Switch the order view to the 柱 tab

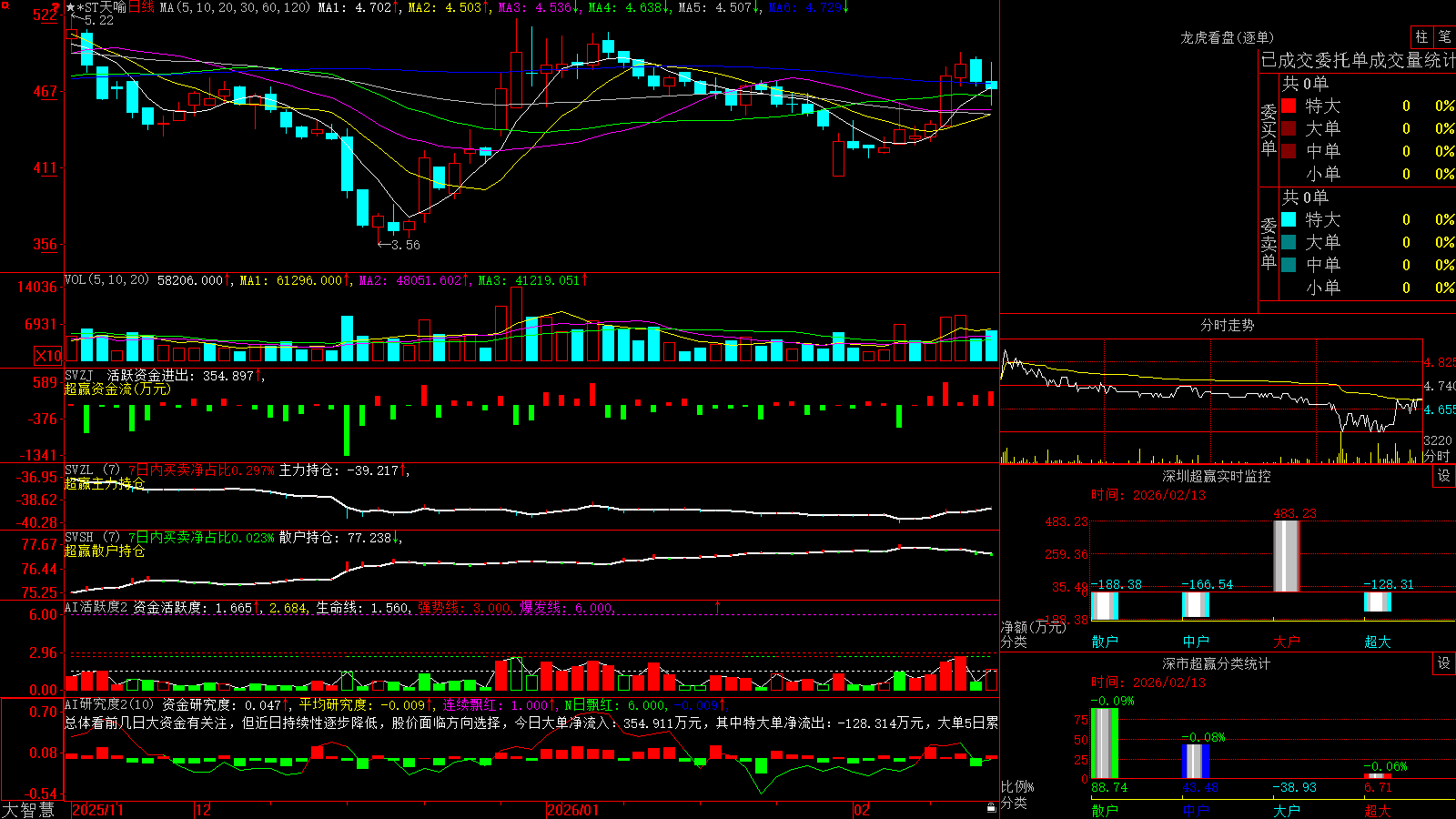click(x=1421, y=36)
